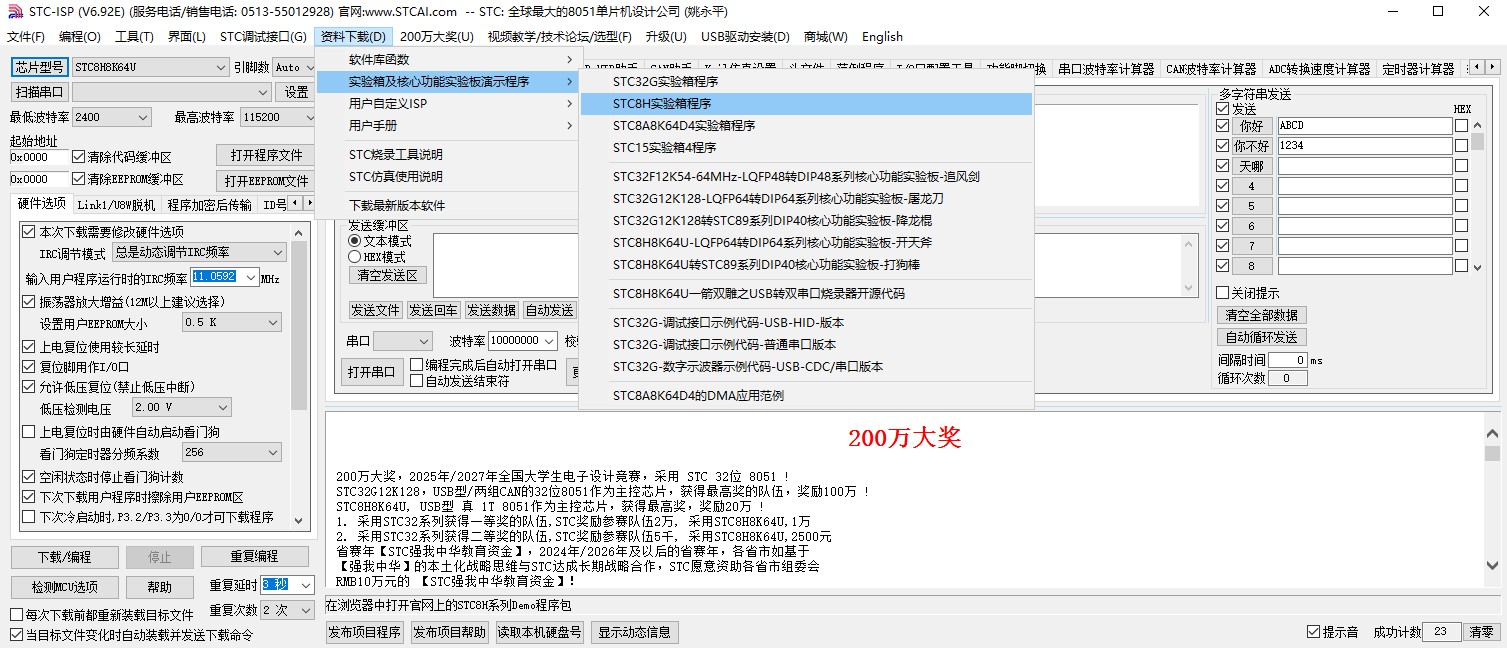
Task: Select 文本模式 radio button
Action: (x=354, y=241)
